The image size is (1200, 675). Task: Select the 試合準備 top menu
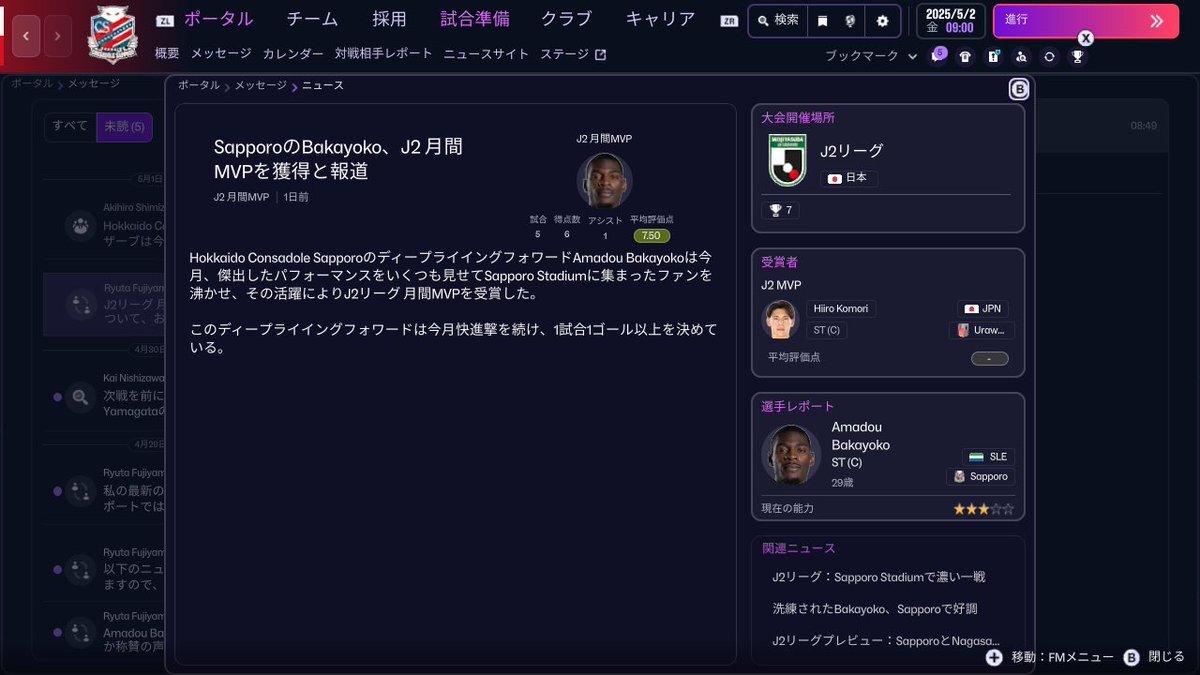click(x=474, y=19)
